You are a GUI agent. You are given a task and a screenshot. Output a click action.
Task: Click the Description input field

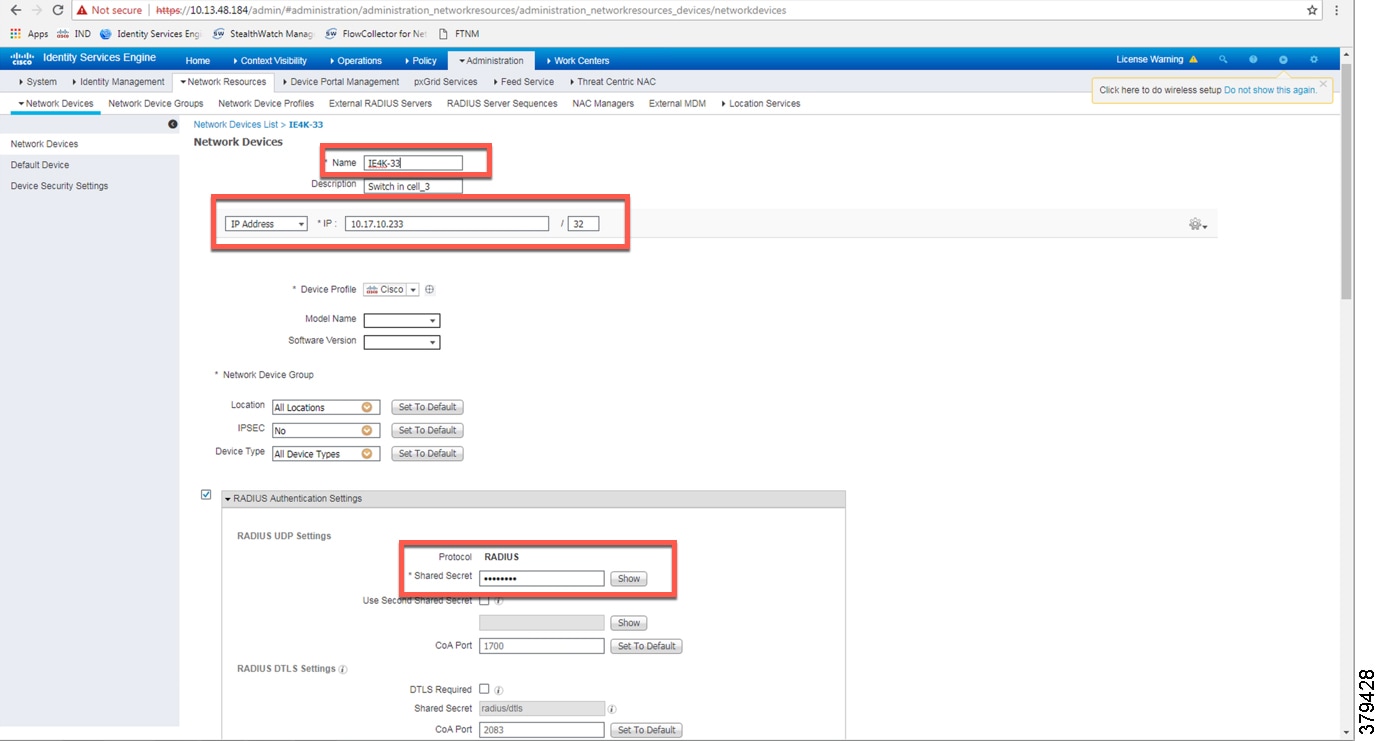[x=413, y=187]
